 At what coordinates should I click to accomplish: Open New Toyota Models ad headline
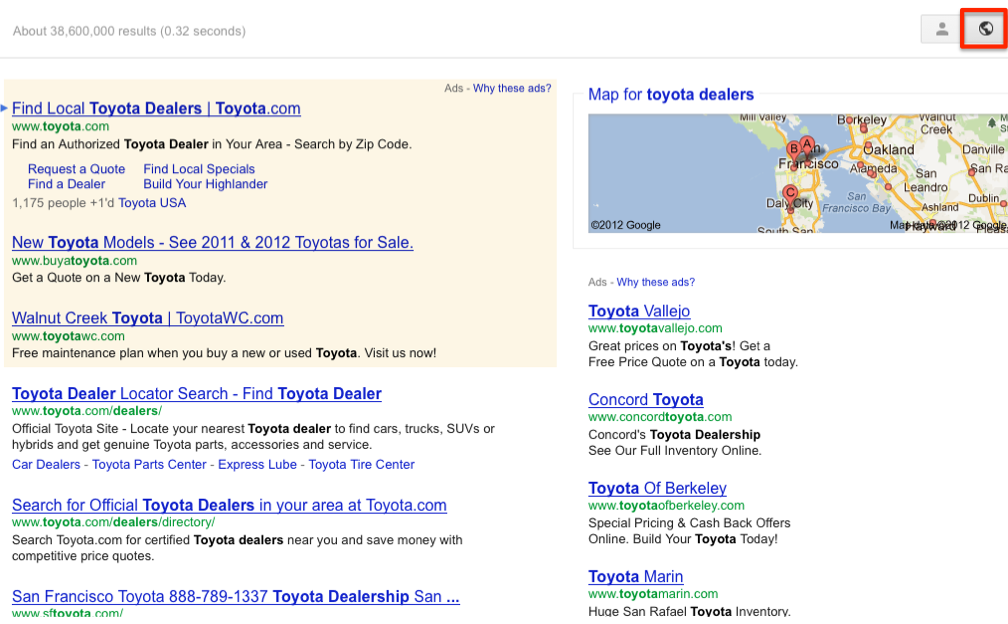click(x=213, y=243)
